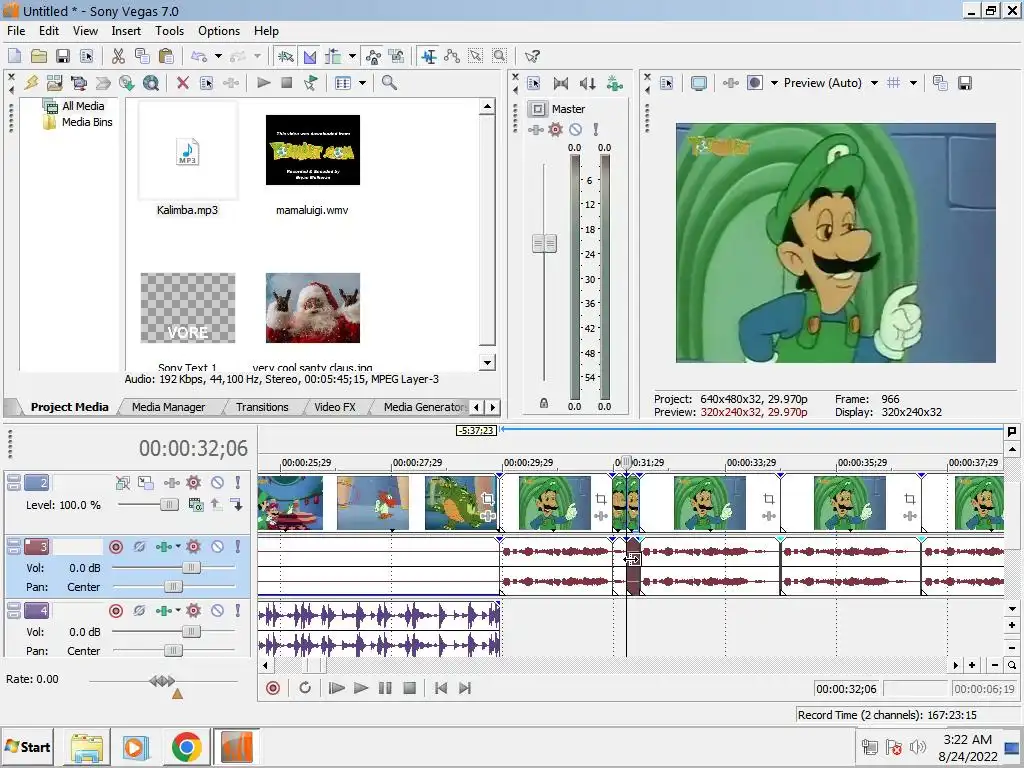Click the Windows Start button
Viewport: 1024px width, 768px height.
[x=27, y=747]
